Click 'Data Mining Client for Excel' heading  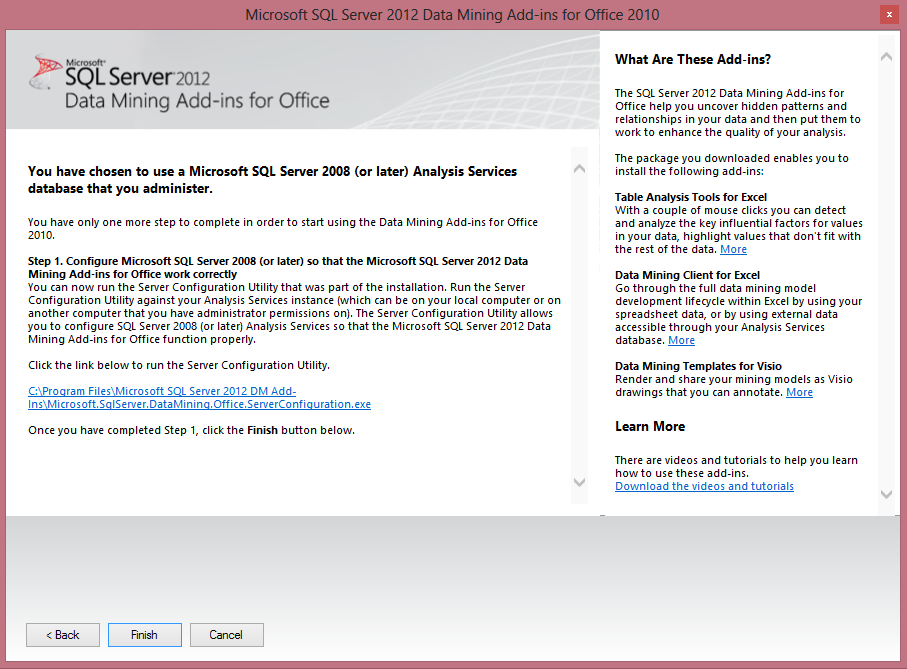point(687,275)
